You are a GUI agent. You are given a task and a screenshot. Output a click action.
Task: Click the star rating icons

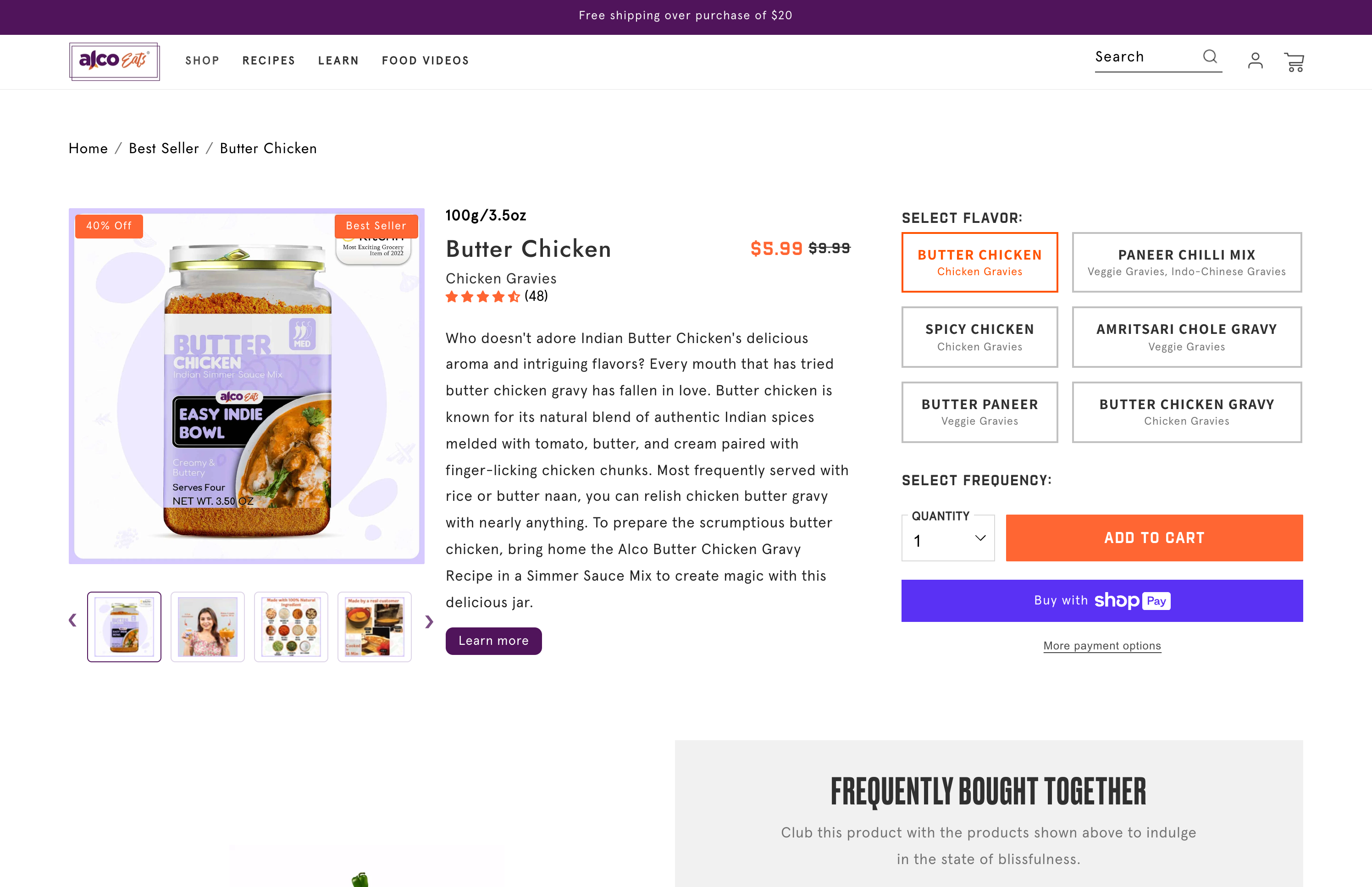pos(482,297)
